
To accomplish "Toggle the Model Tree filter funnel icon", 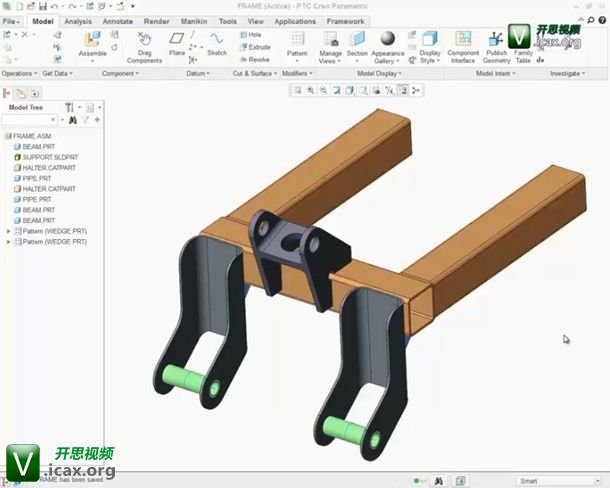I will point(85,120).
